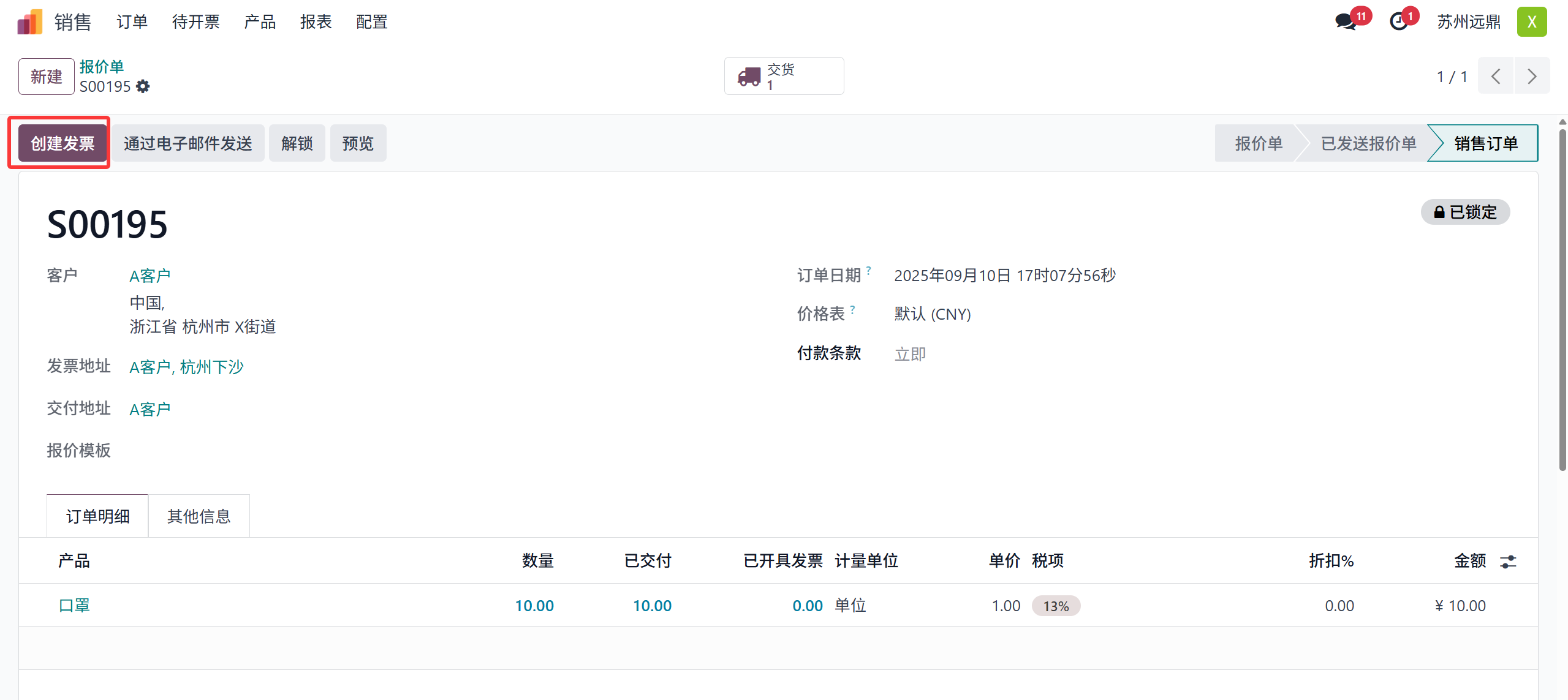
Task: Click the vertical scrollbar
Action: pyautogui.click(x=1562, y=300)
